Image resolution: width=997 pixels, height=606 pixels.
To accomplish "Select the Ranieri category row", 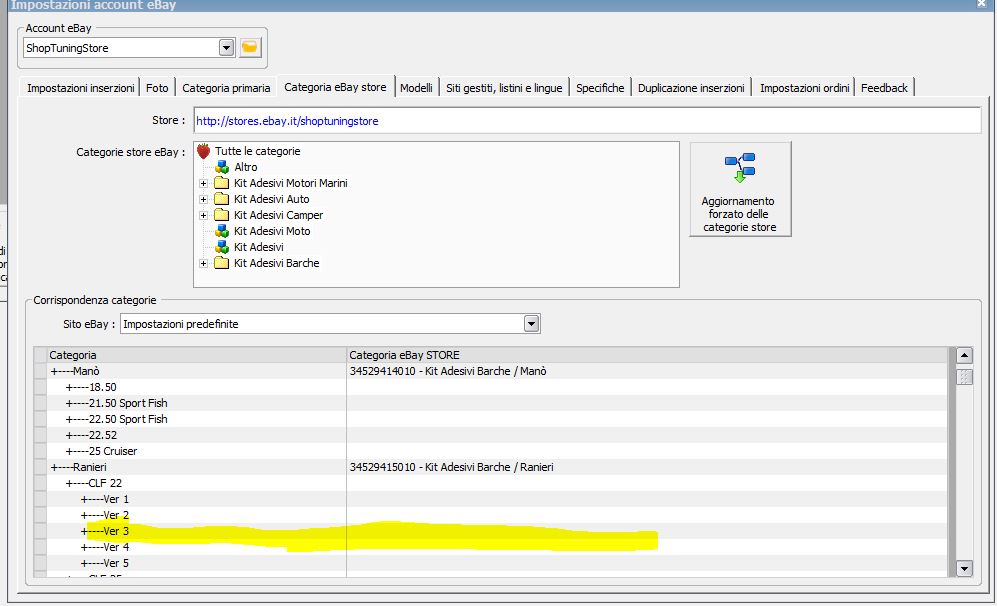I will 196,467.
